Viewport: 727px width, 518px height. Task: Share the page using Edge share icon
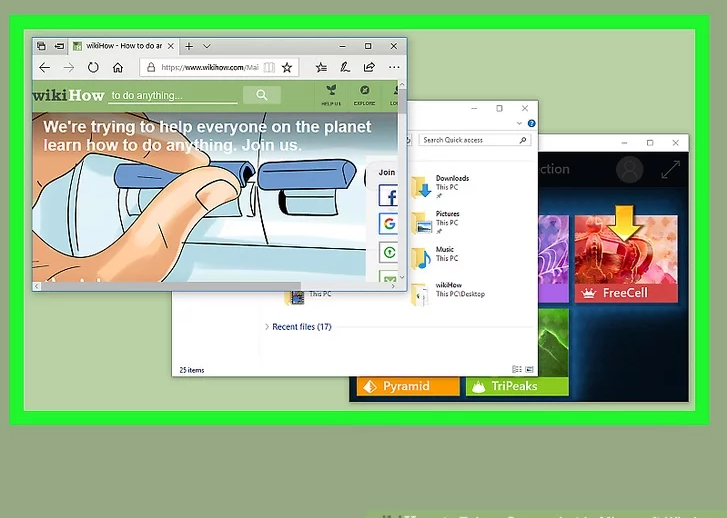click(369, 68)
